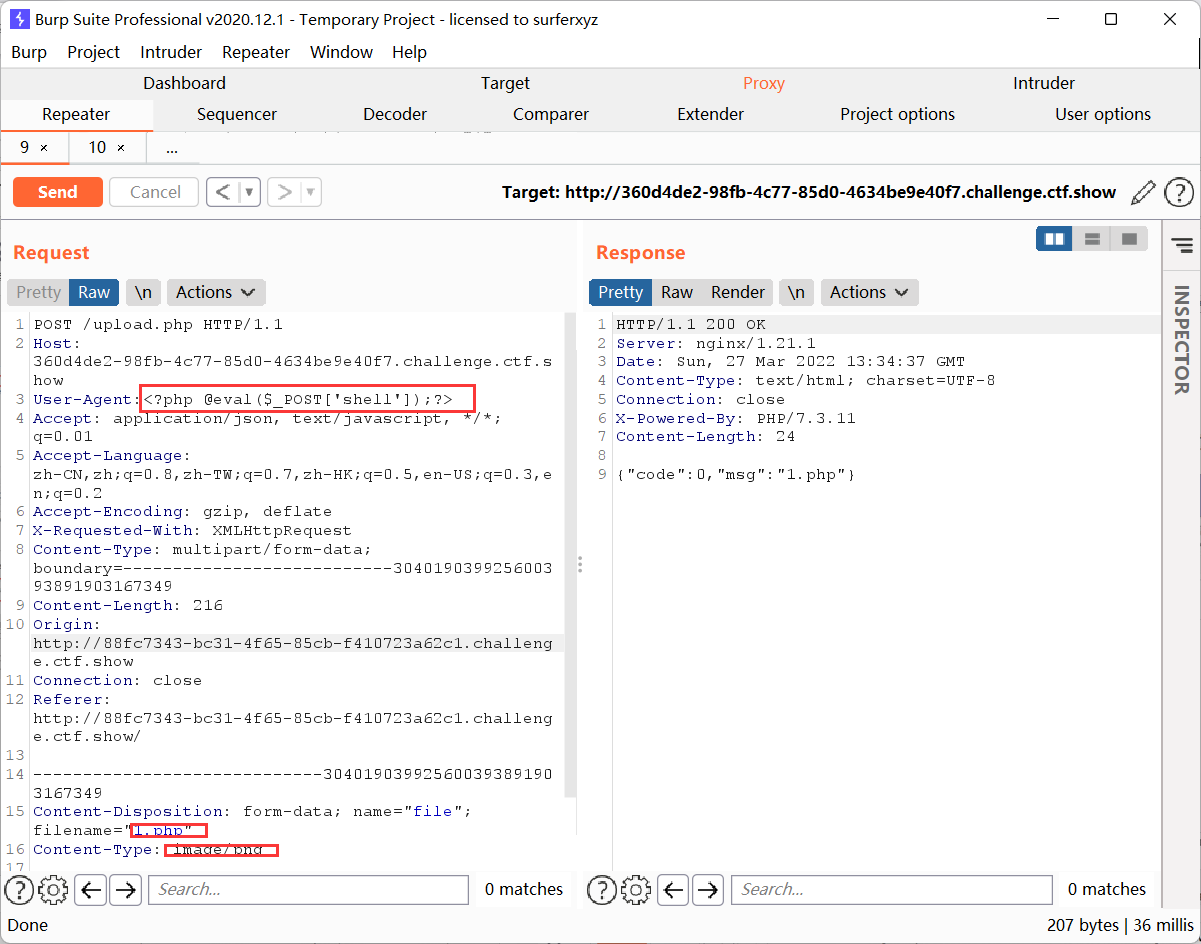This screenshot has width=1201, height=944.
Task: Open the Repeater menu
Action: tap(256, 52)
